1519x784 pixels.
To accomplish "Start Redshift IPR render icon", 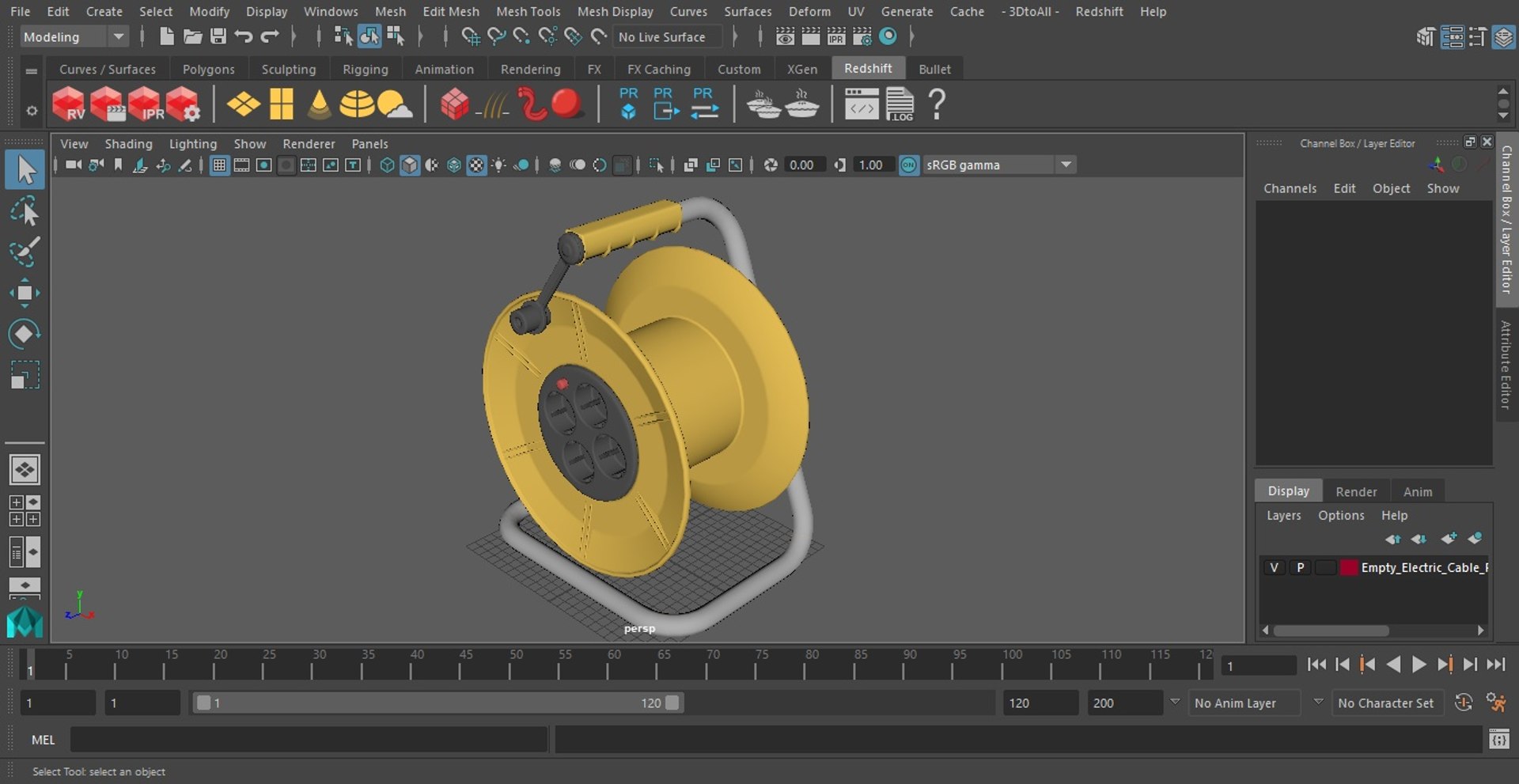I will point(145,104).
